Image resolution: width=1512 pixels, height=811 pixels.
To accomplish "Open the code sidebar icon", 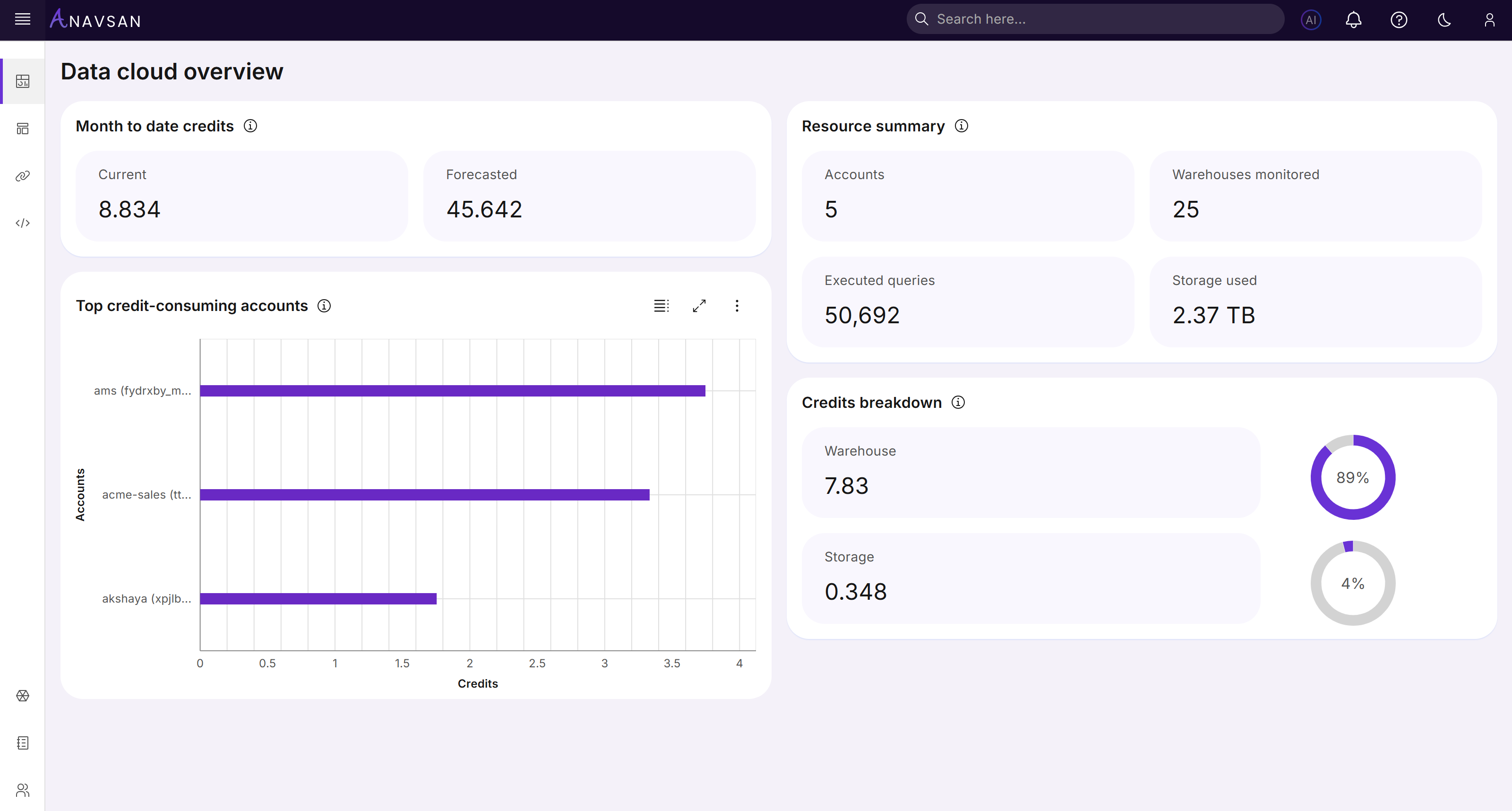I will coord(22,223).
